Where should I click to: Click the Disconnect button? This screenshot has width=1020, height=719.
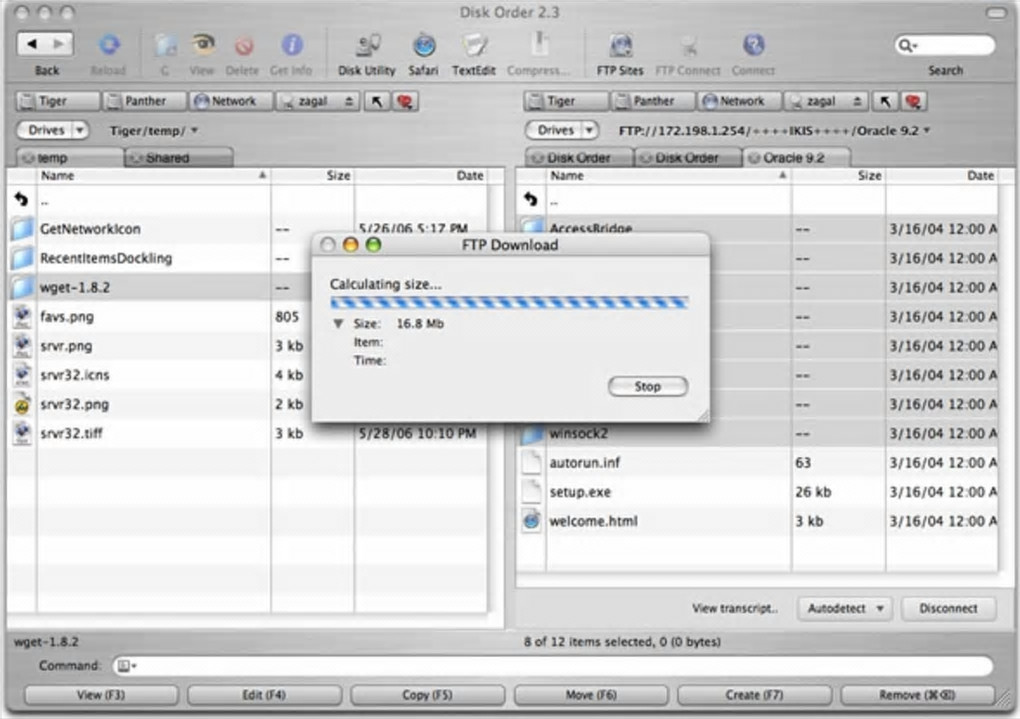tap(948, 608)
